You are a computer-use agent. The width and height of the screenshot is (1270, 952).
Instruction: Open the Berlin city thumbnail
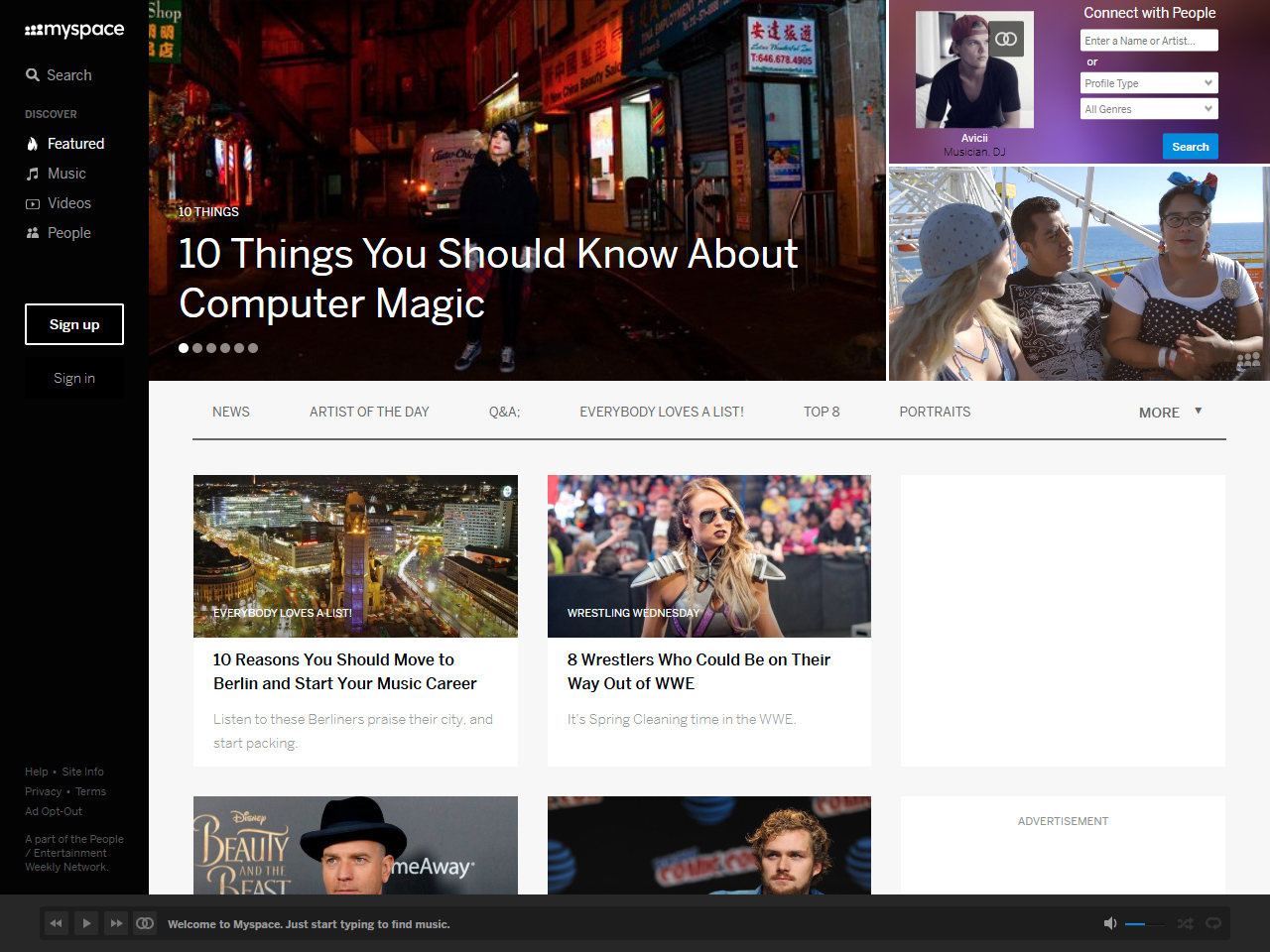tap(355, 556)
